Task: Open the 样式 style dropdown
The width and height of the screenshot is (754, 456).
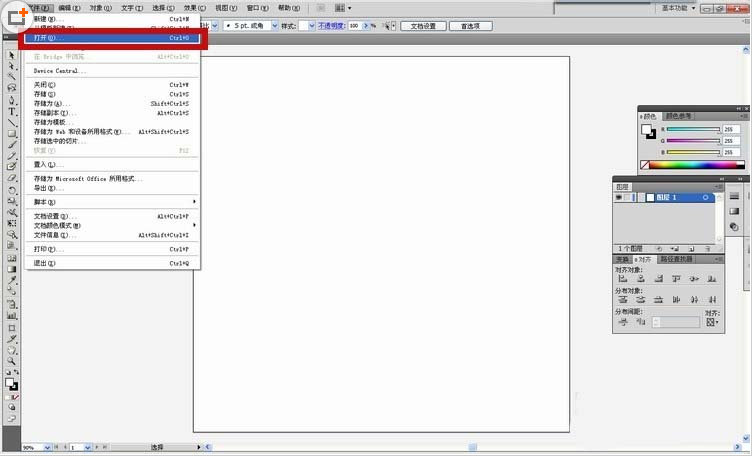Action: tap(309, 26)
